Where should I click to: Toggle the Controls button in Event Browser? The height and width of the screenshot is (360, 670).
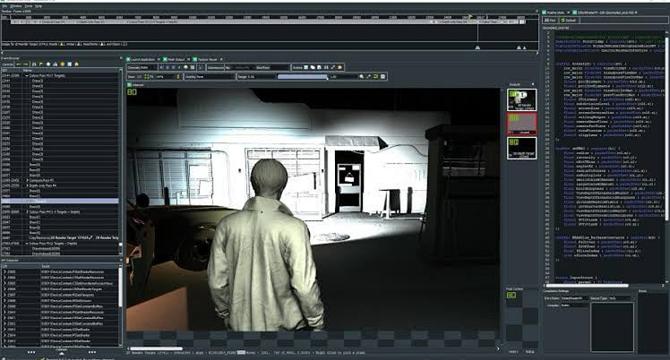pos(8,64)
